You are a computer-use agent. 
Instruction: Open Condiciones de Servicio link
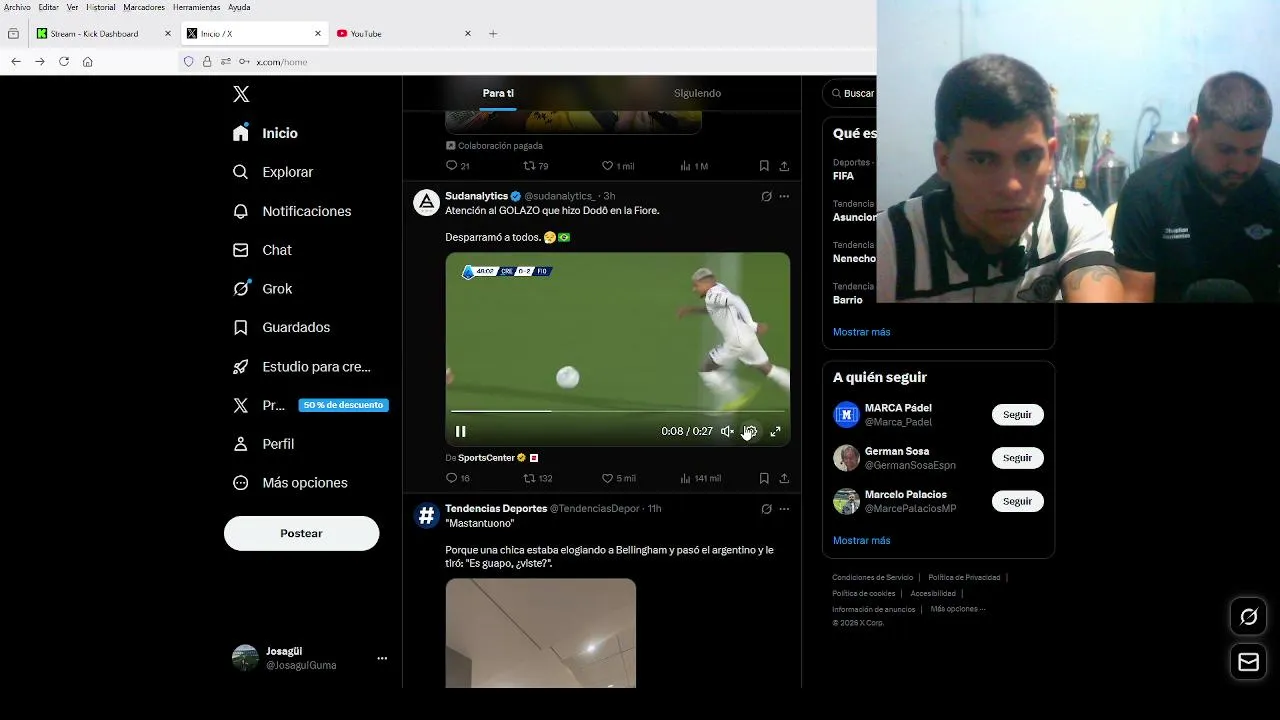tap(873, 578)
